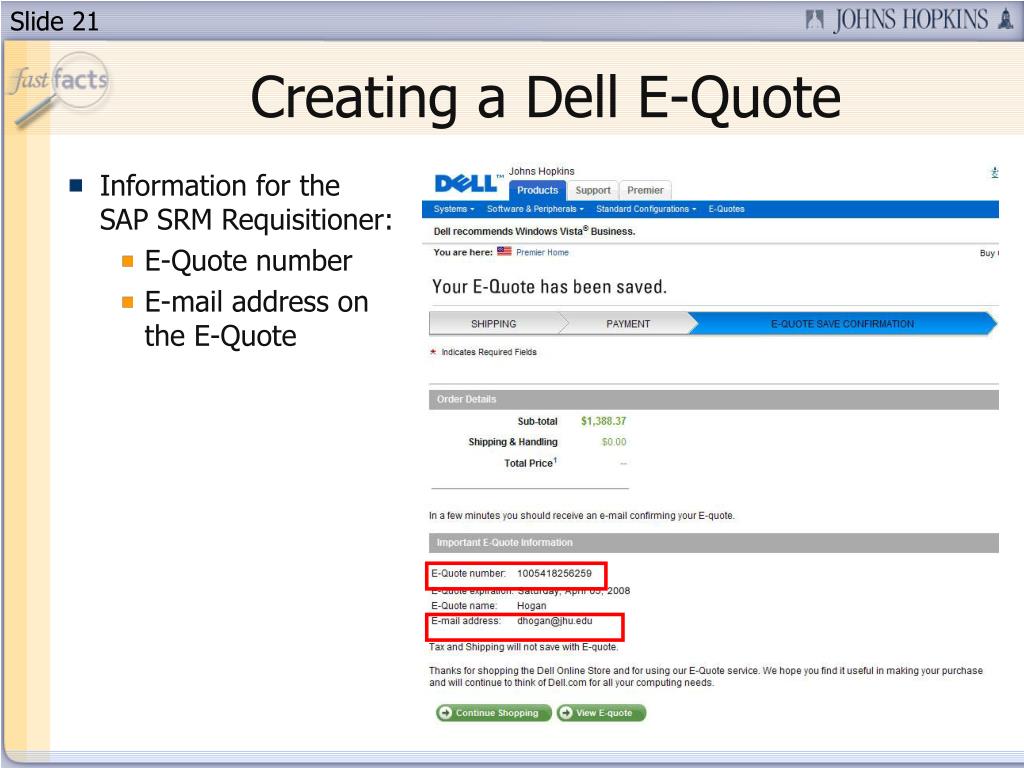Open the Premier tab
1024x768 pixels.
pyautogui.click(x=645, y=190)
